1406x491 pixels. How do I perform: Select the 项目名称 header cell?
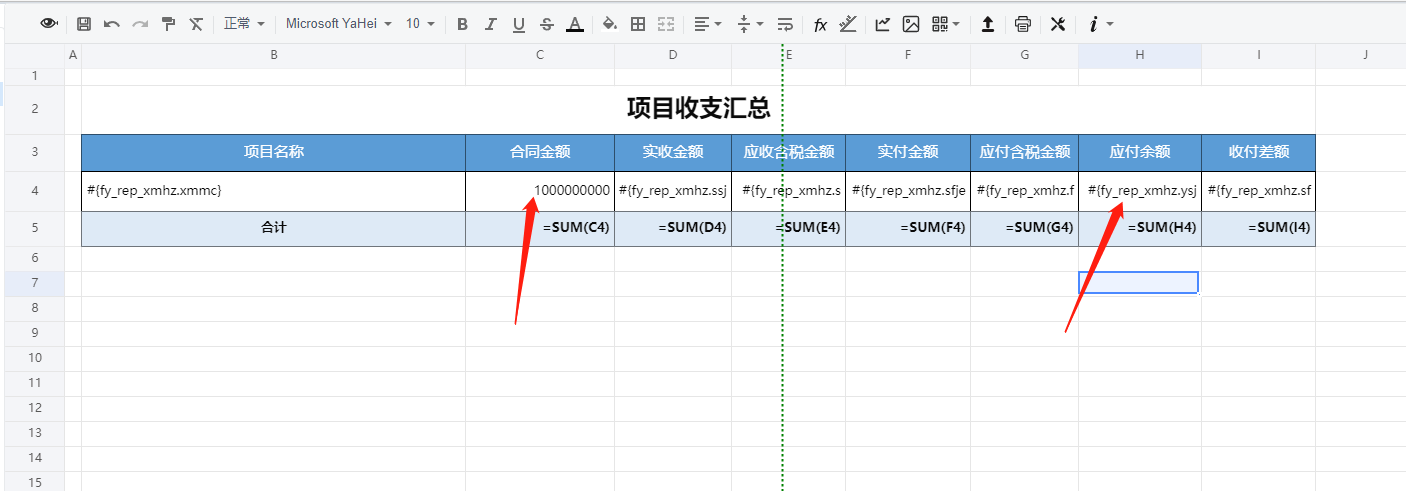(x=273, y=152)
